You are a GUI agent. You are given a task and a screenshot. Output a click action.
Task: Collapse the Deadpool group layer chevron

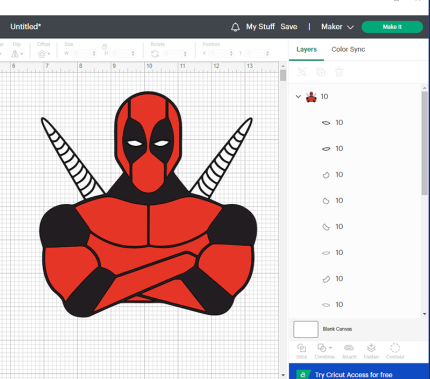298,97
